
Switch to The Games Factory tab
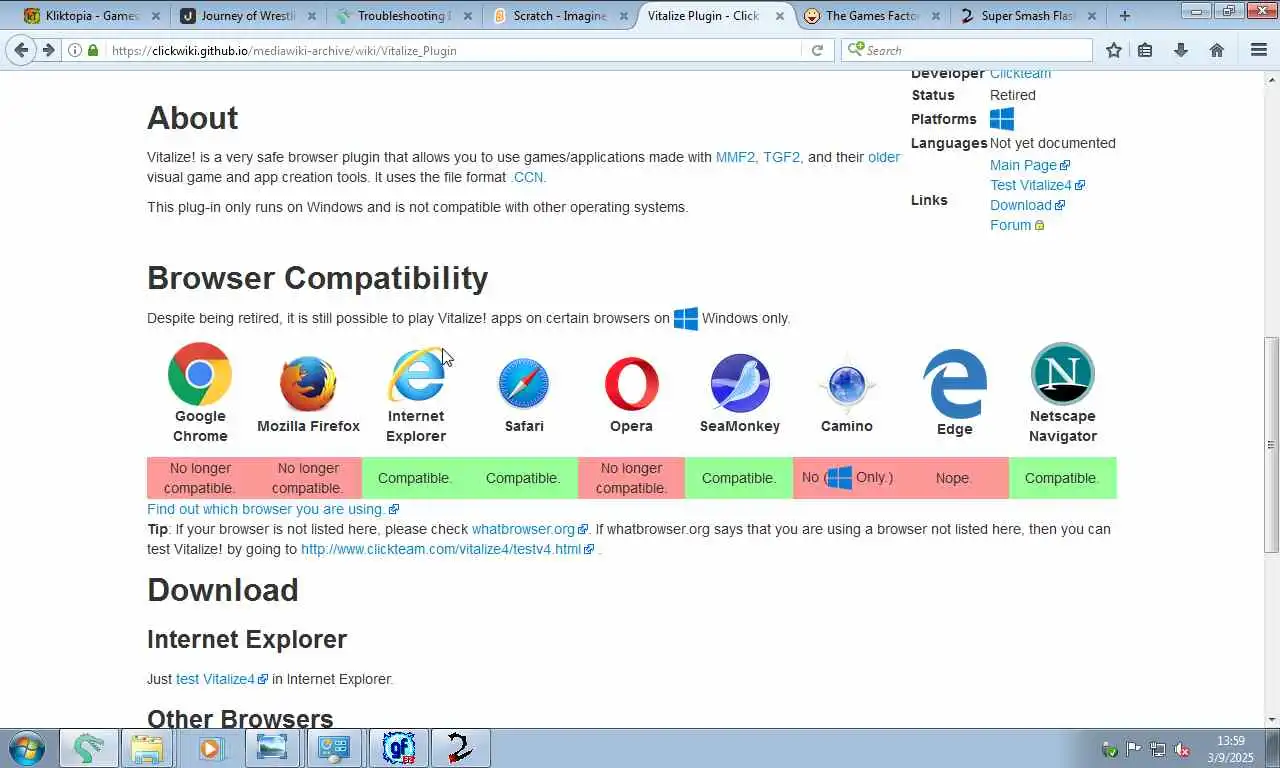pos(872,16)
